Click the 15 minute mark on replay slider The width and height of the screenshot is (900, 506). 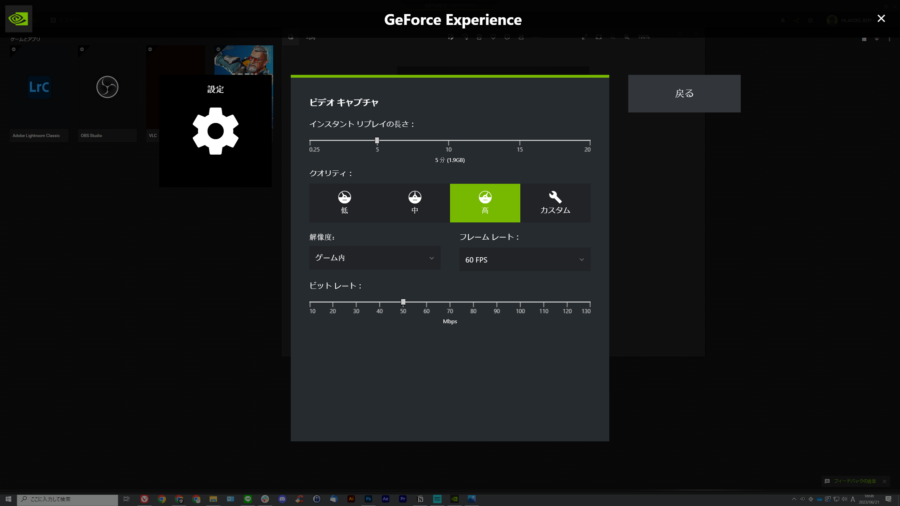pos(519,149)
